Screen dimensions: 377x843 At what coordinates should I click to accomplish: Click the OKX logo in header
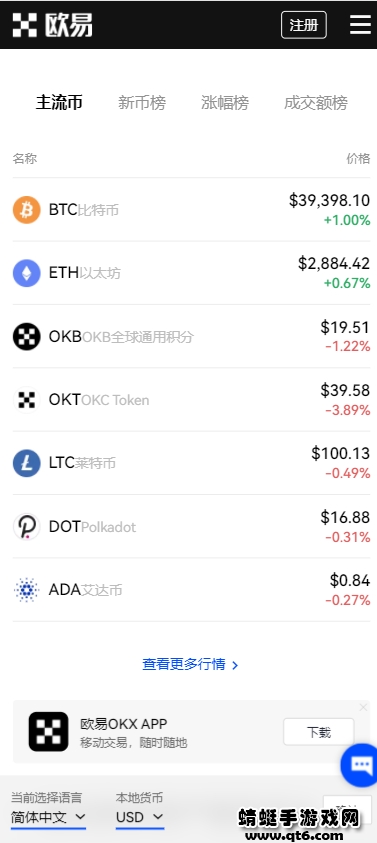[x=53, y=25]
